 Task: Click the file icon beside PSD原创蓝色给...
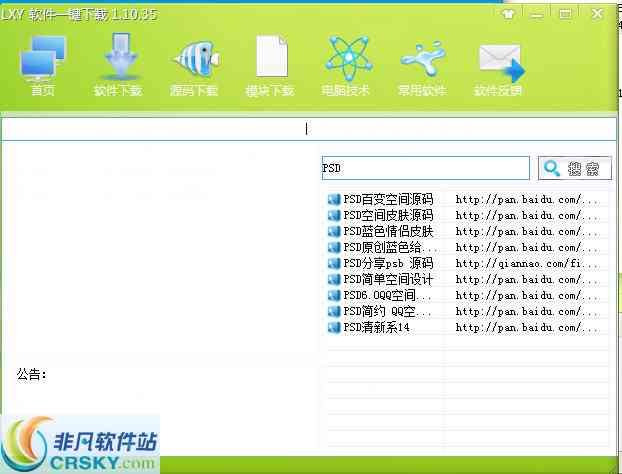[334, 248]
